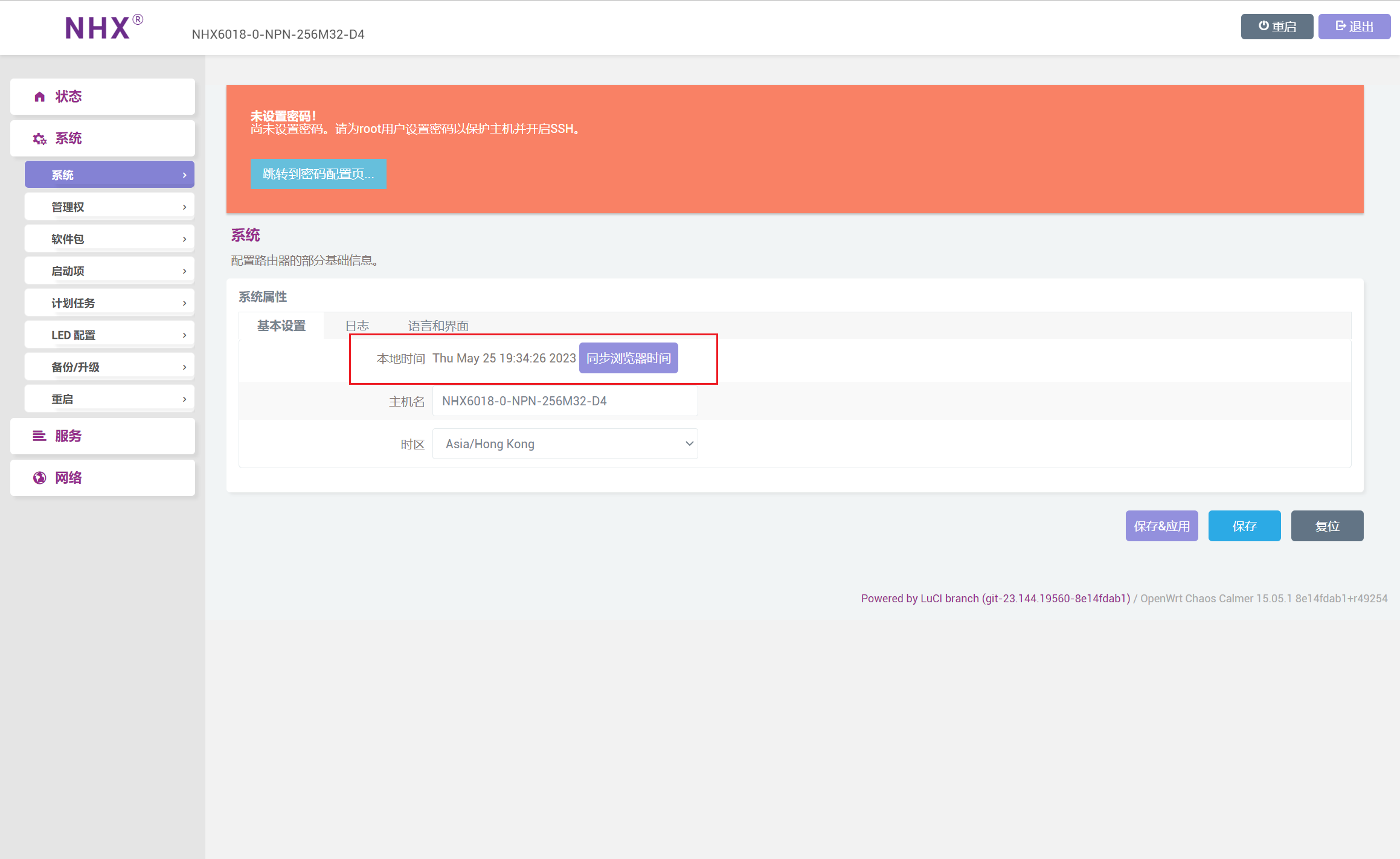The width and height of the screenshot is (1400, 859).
Task: Switch to the 日志 tab
Action: [357, 326]
